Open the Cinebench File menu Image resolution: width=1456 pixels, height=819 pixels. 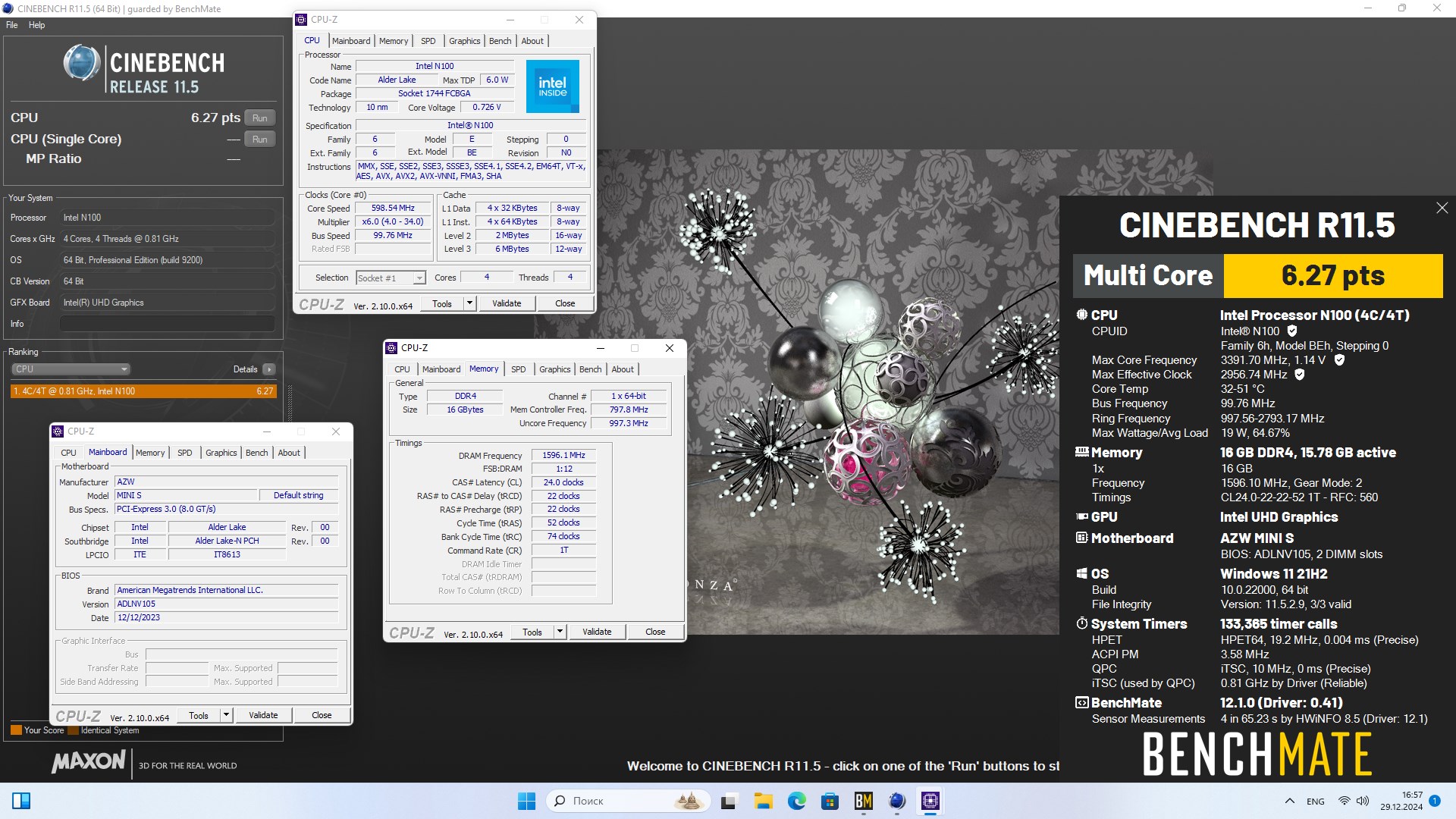(12, 25)
